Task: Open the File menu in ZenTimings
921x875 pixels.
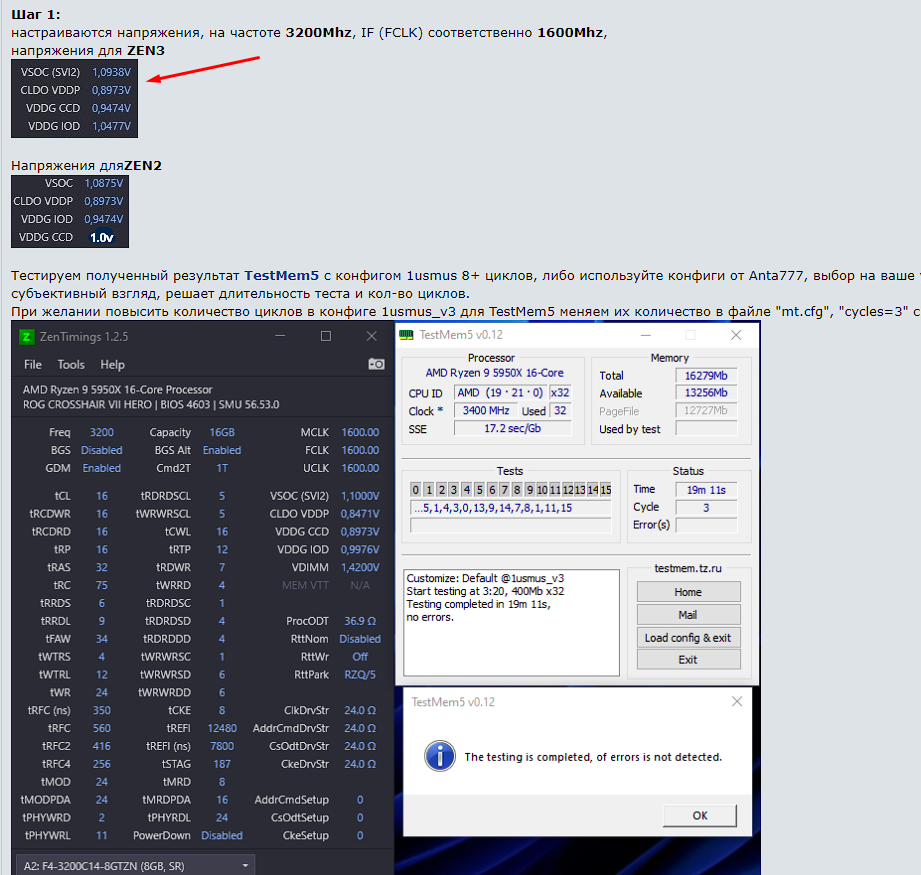Action: [33, 365]
